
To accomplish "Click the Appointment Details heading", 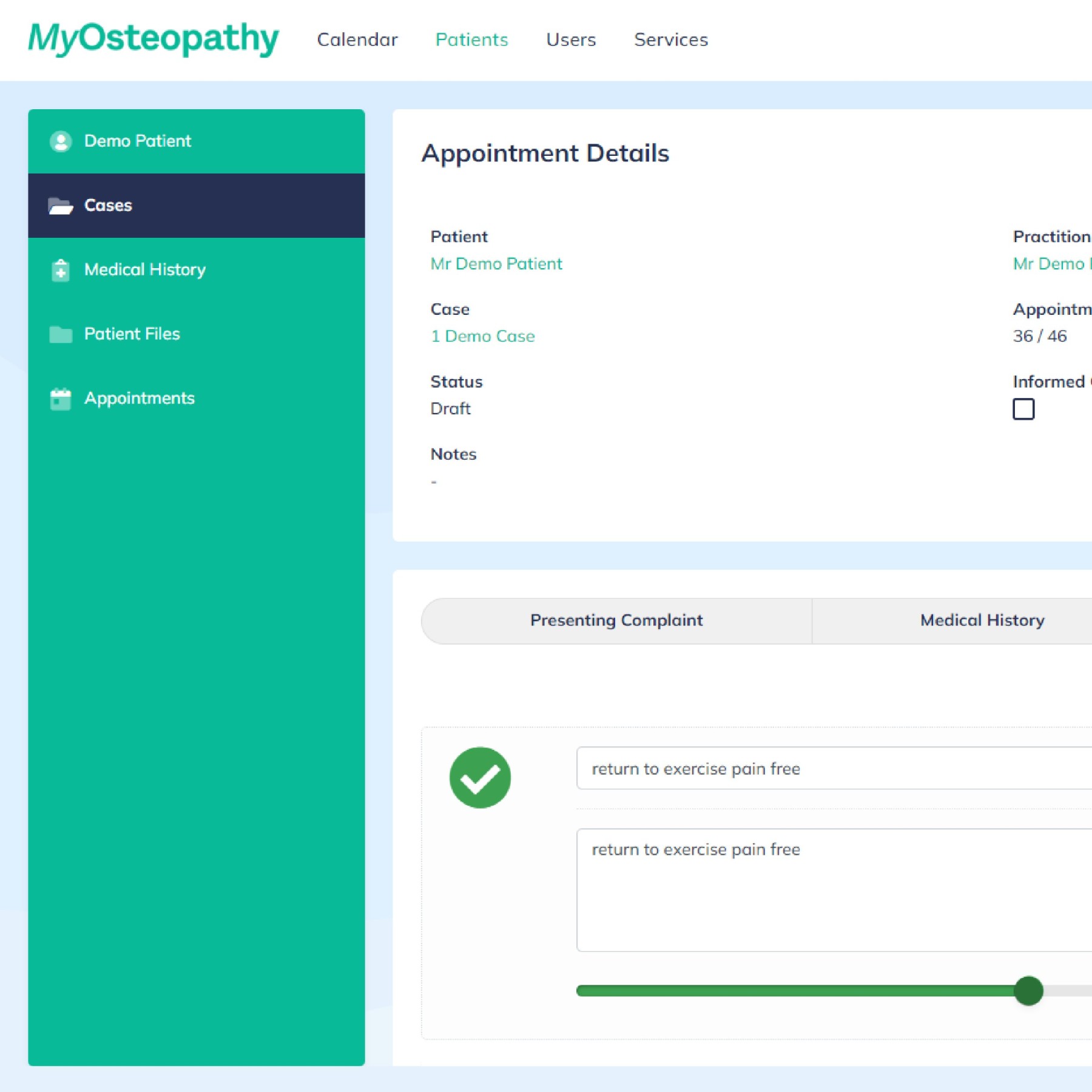I will click(x=545, y=153).
